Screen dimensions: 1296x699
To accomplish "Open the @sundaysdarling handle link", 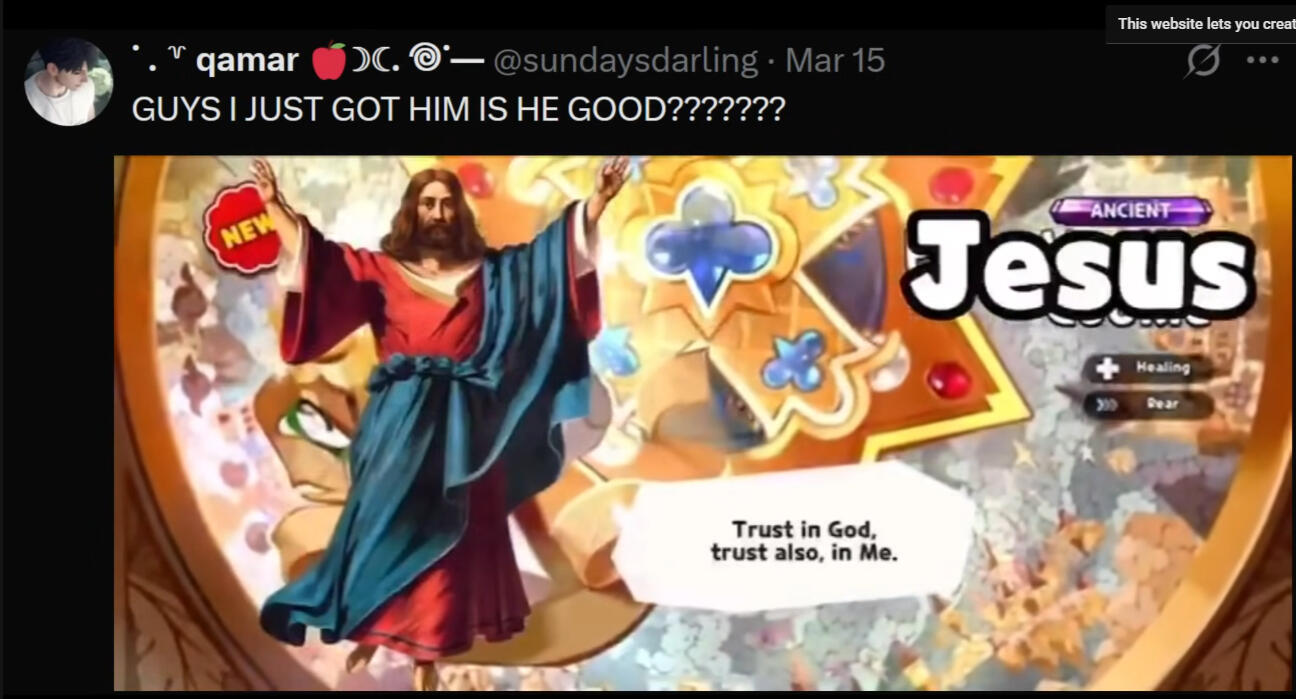I will coord(625,61).
